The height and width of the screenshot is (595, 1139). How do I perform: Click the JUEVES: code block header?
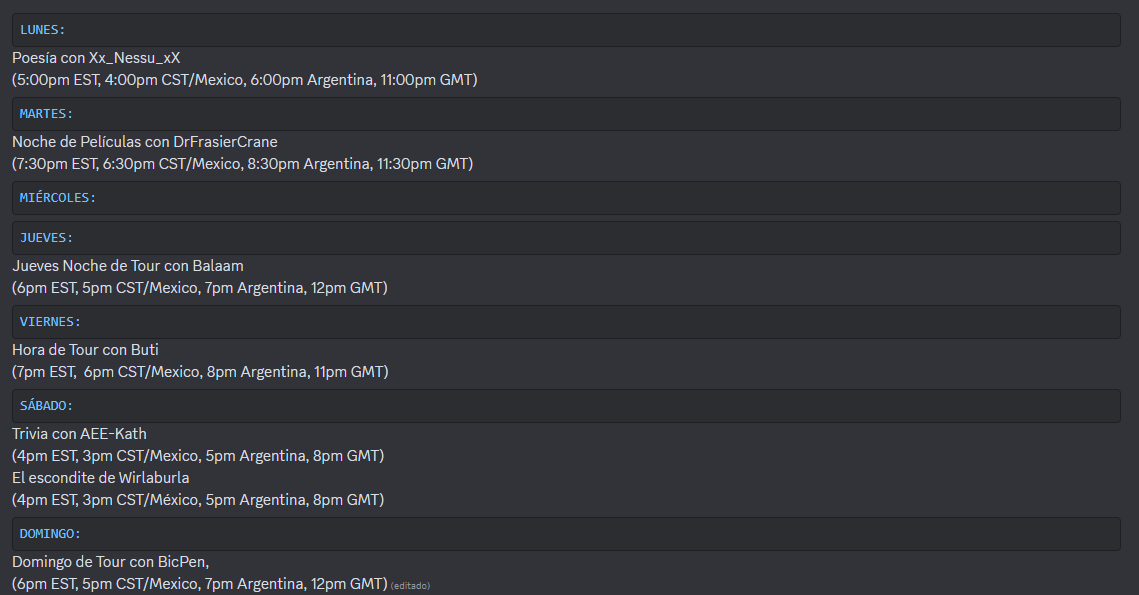coord(566,238)
